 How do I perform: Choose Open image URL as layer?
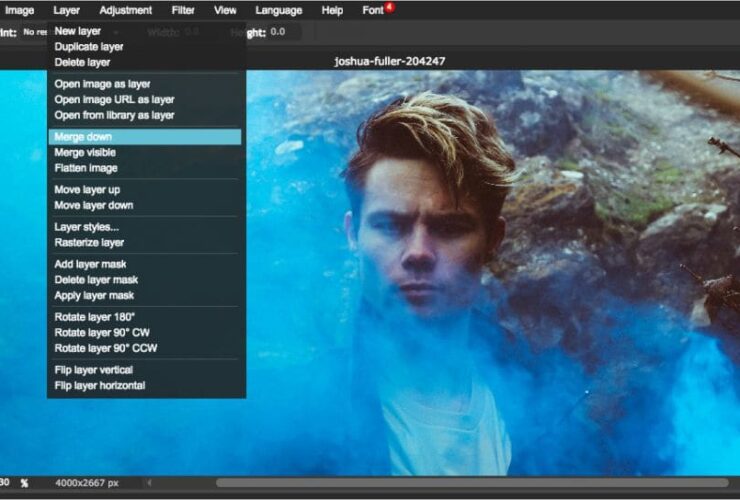144,100
